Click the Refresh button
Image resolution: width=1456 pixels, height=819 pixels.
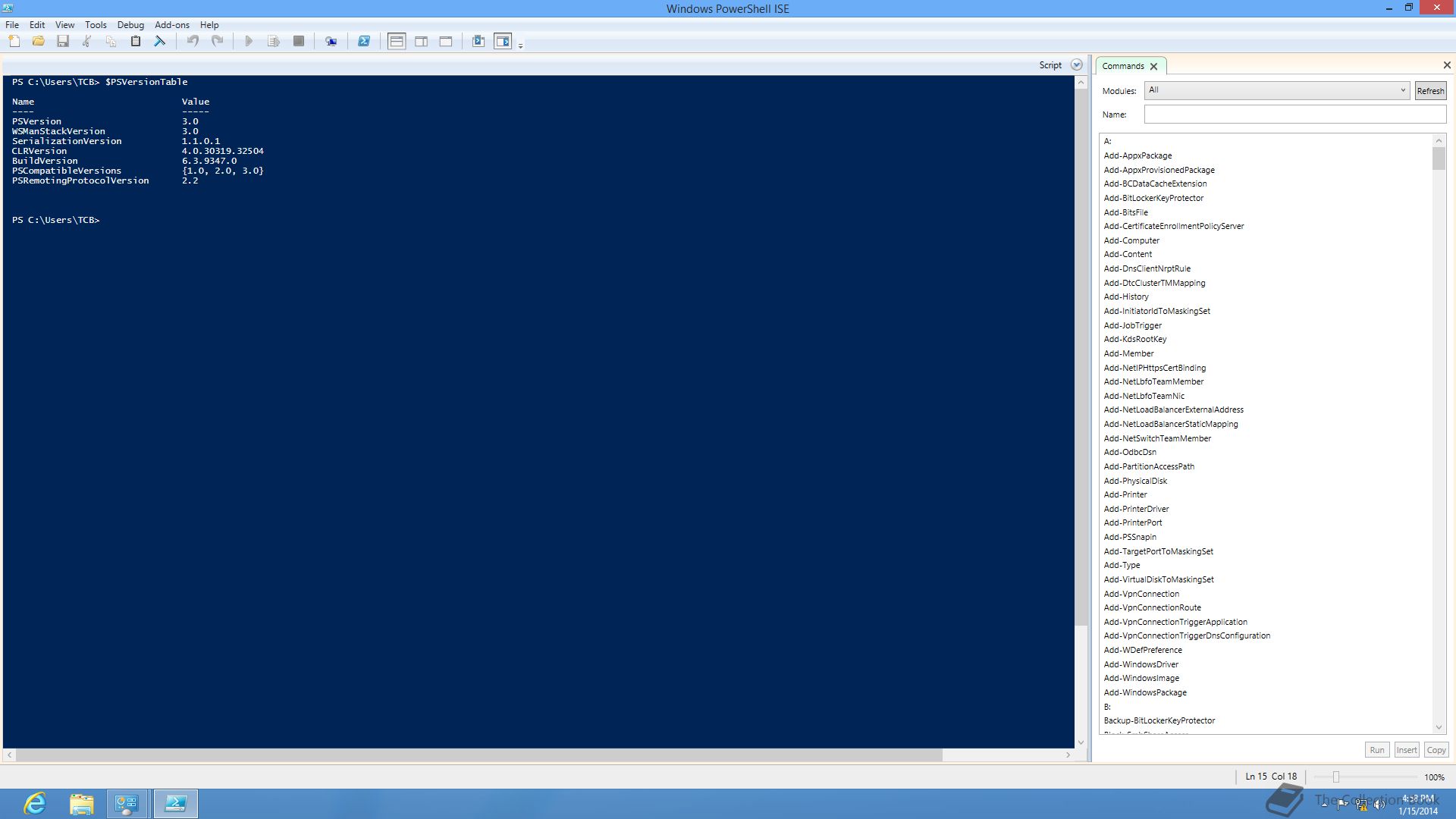(1430, 91)
